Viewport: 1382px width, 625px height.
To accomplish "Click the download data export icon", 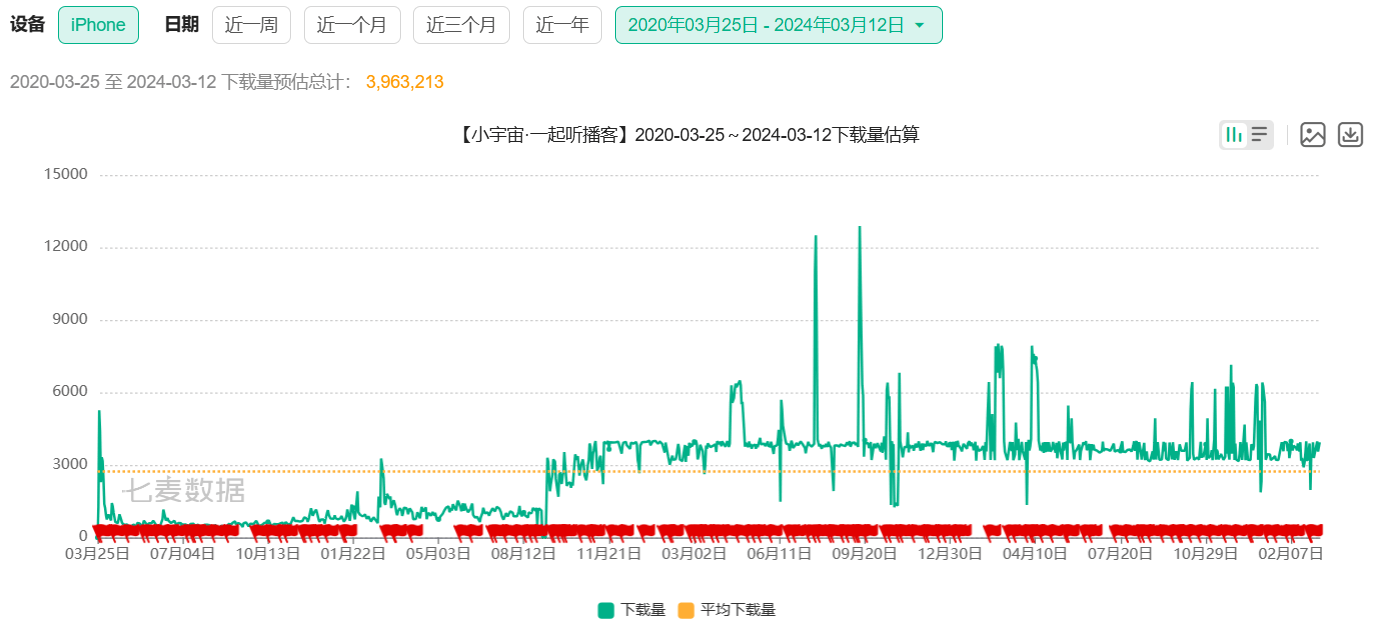I will (x=1351, y=134).
